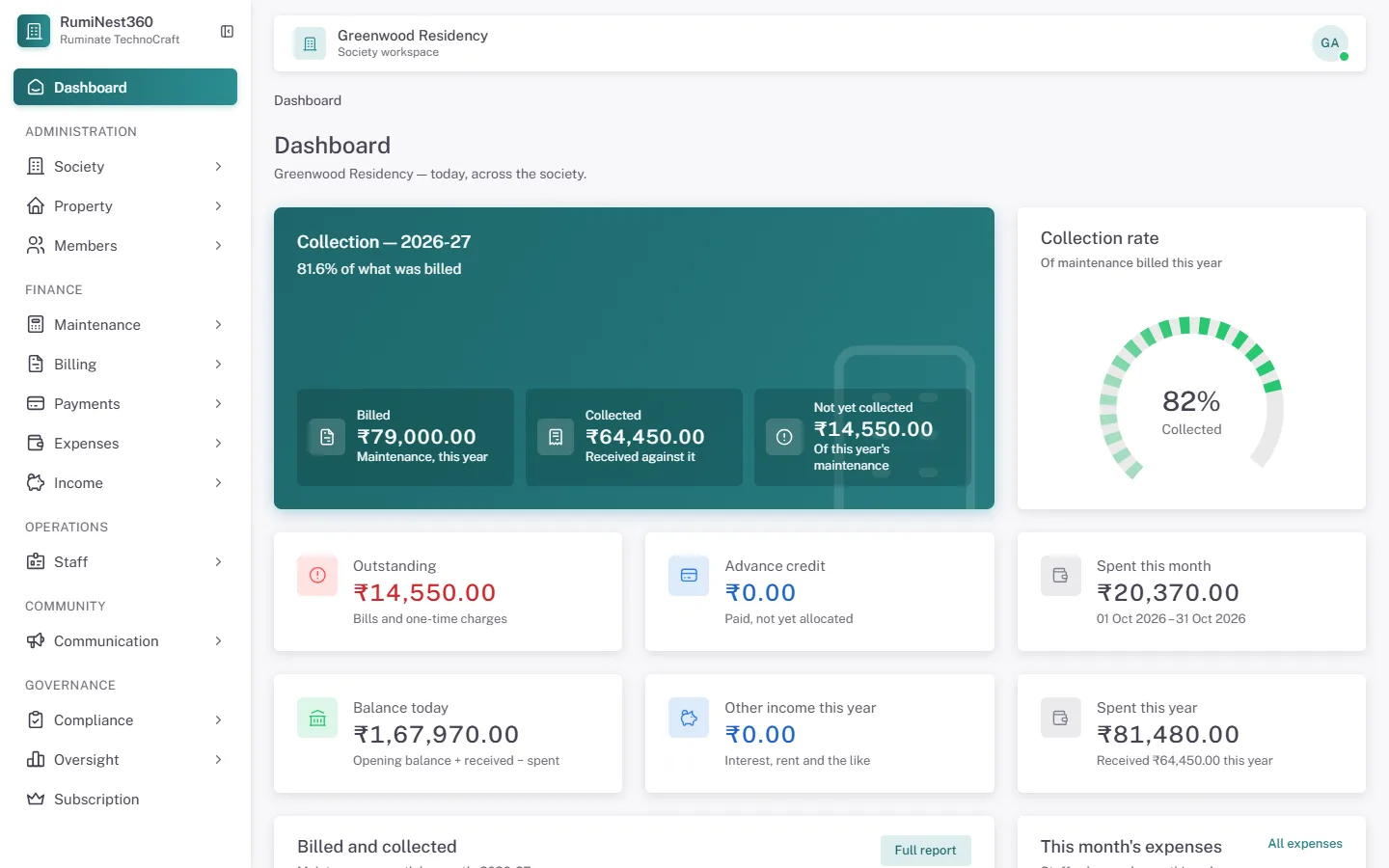Click the Balance today bank icon

[317, 718]
